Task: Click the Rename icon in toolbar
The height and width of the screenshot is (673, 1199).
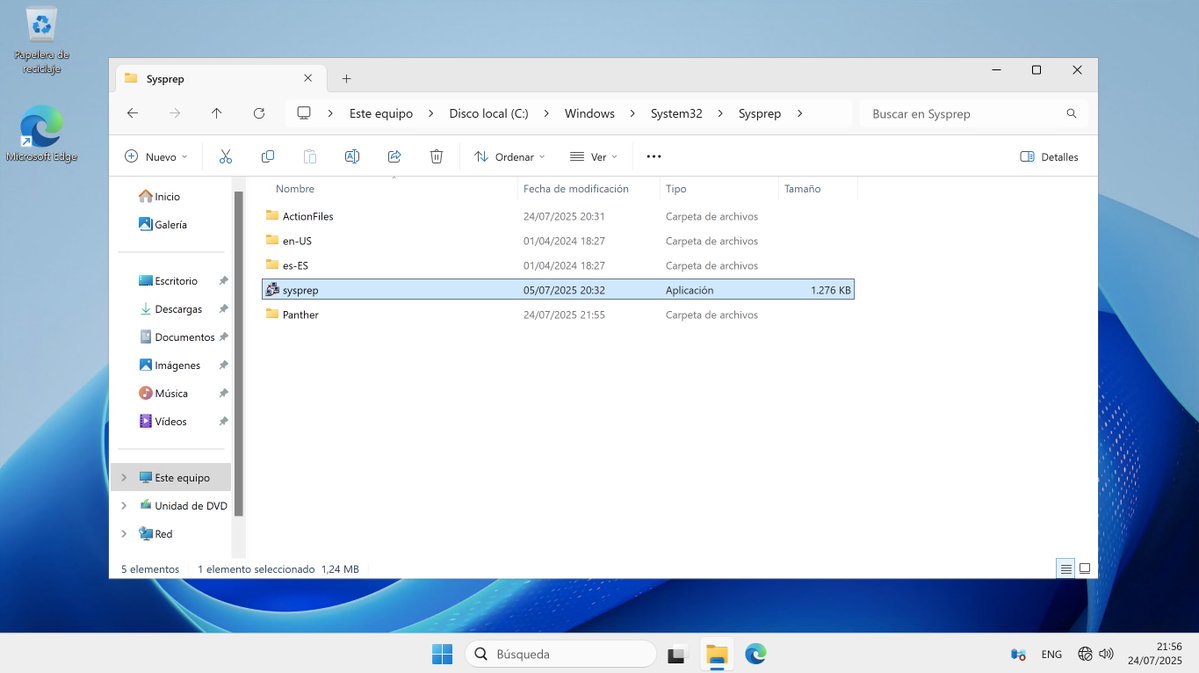Action: point(352,157)
